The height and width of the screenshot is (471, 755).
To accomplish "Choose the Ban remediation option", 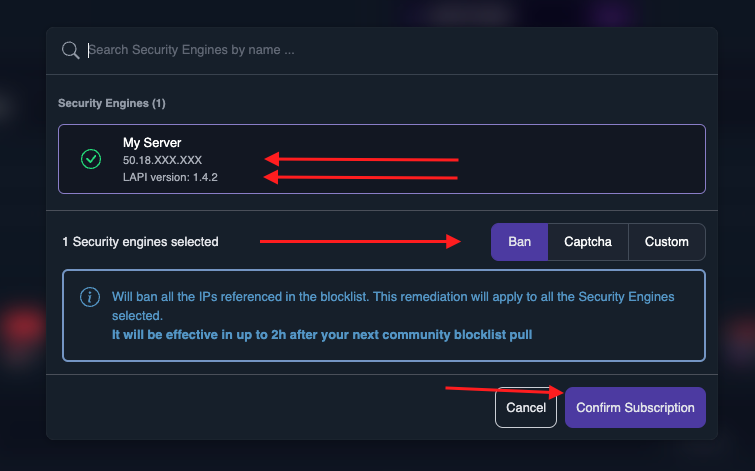I will click(x=519, y=242).
